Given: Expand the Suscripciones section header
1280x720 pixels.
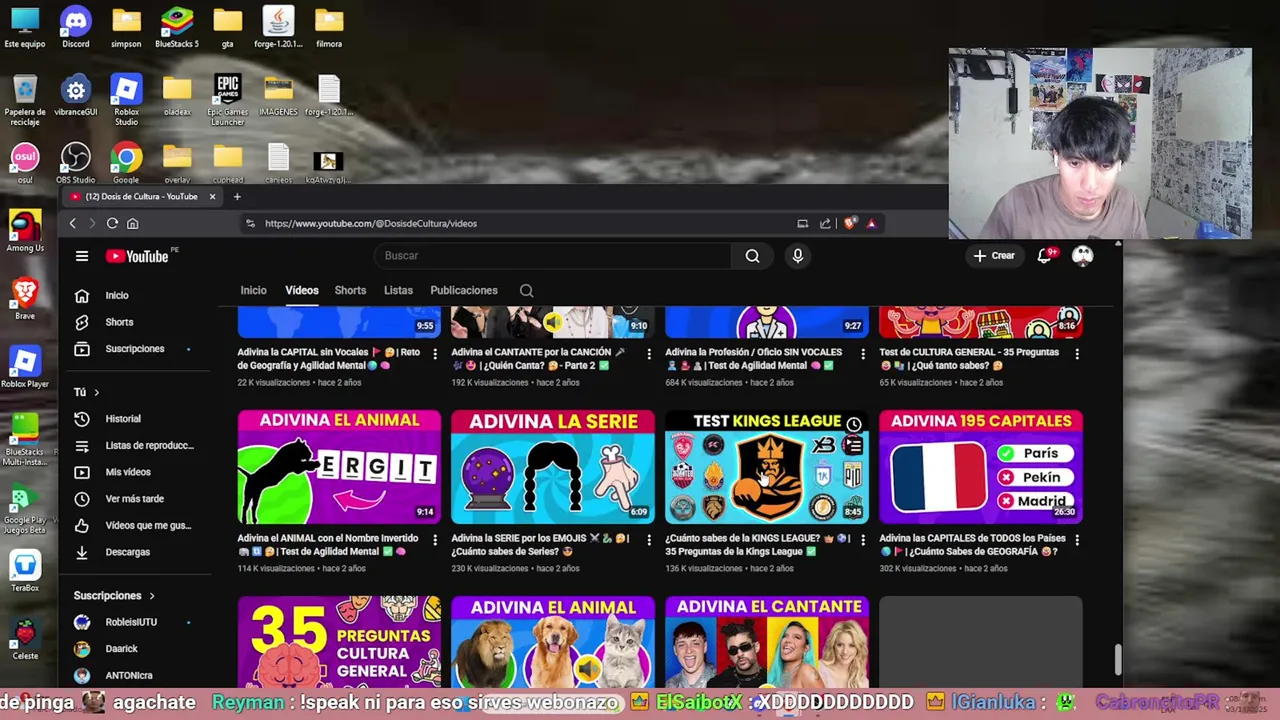Looking at the screenshot, I should coord(114,596).
